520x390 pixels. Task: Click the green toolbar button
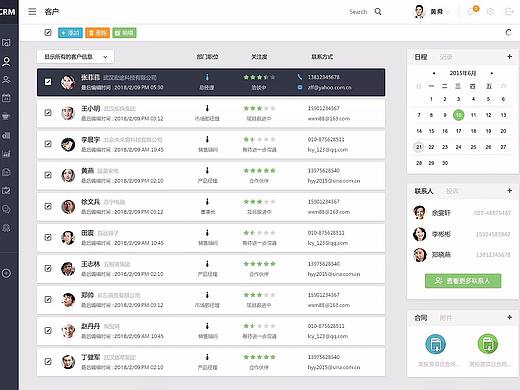(x=124, y=33)
